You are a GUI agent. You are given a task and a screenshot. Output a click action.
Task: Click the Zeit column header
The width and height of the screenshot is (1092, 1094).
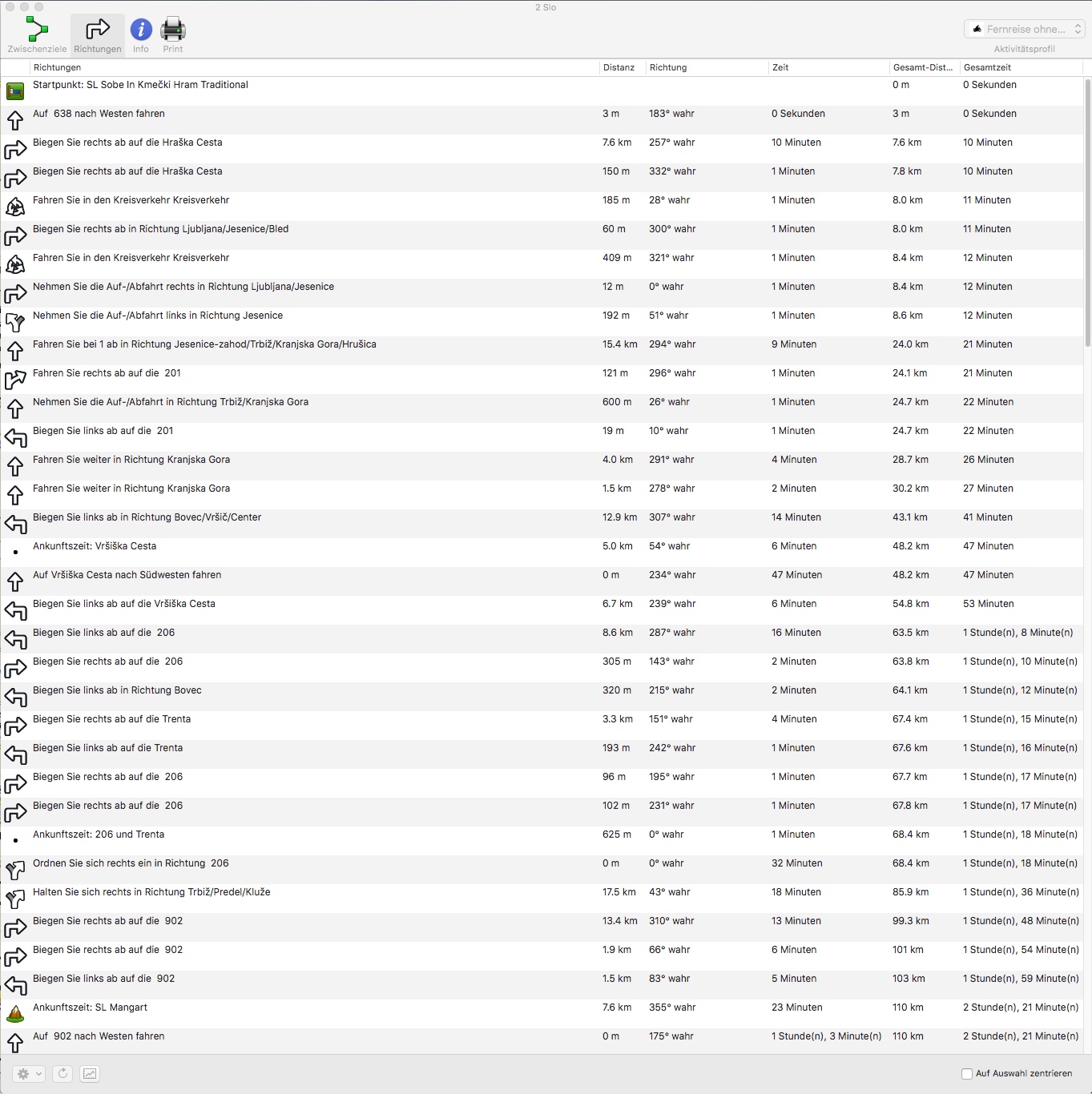pos(780,68)
